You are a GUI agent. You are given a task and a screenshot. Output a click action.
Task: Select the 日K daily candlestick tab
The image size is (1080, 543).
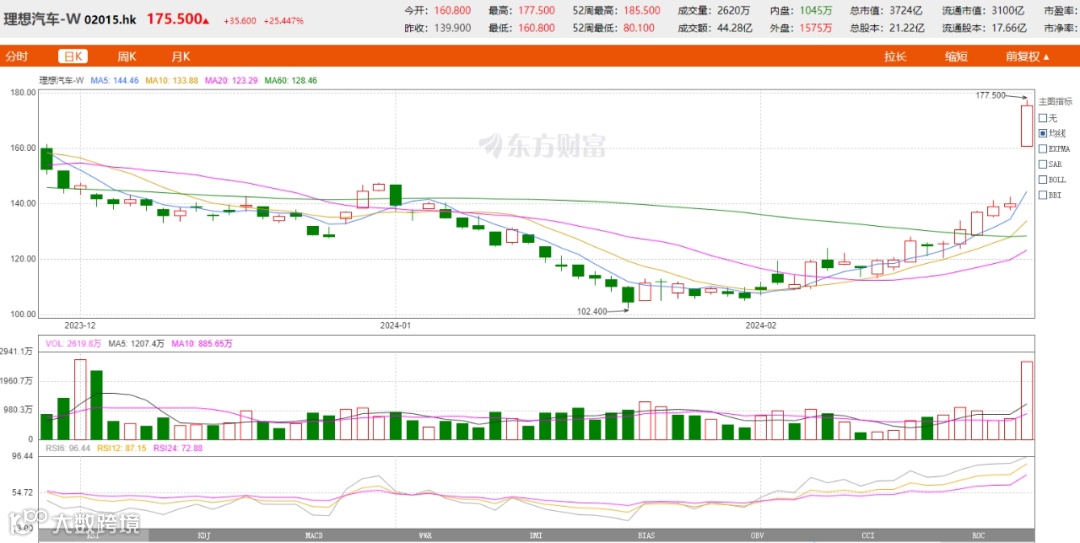pyautogui.click(x=72, y=57)
